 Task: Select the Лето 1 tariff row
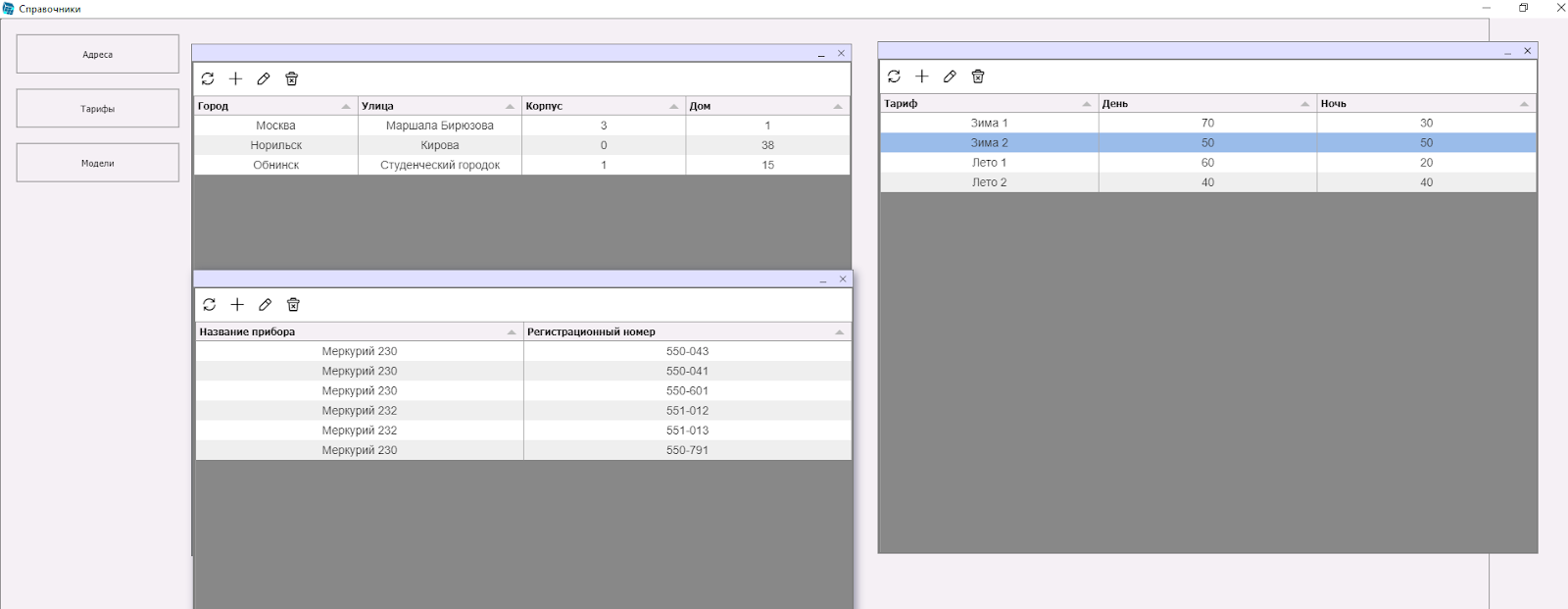pyautogui.click(x=989, y=163)
